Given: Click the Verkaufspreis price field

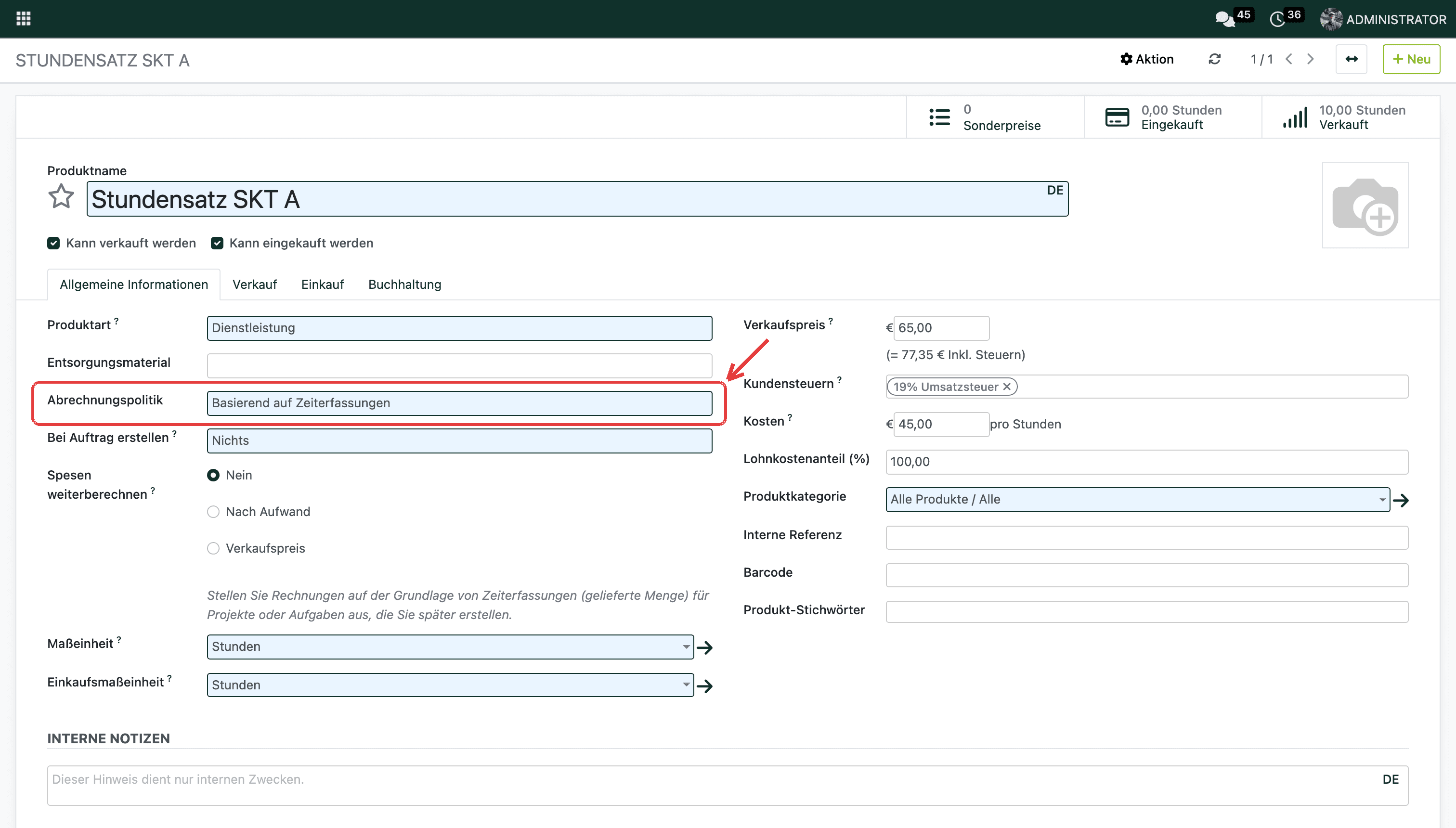Looking at the screenshot, I should [941, 328].
